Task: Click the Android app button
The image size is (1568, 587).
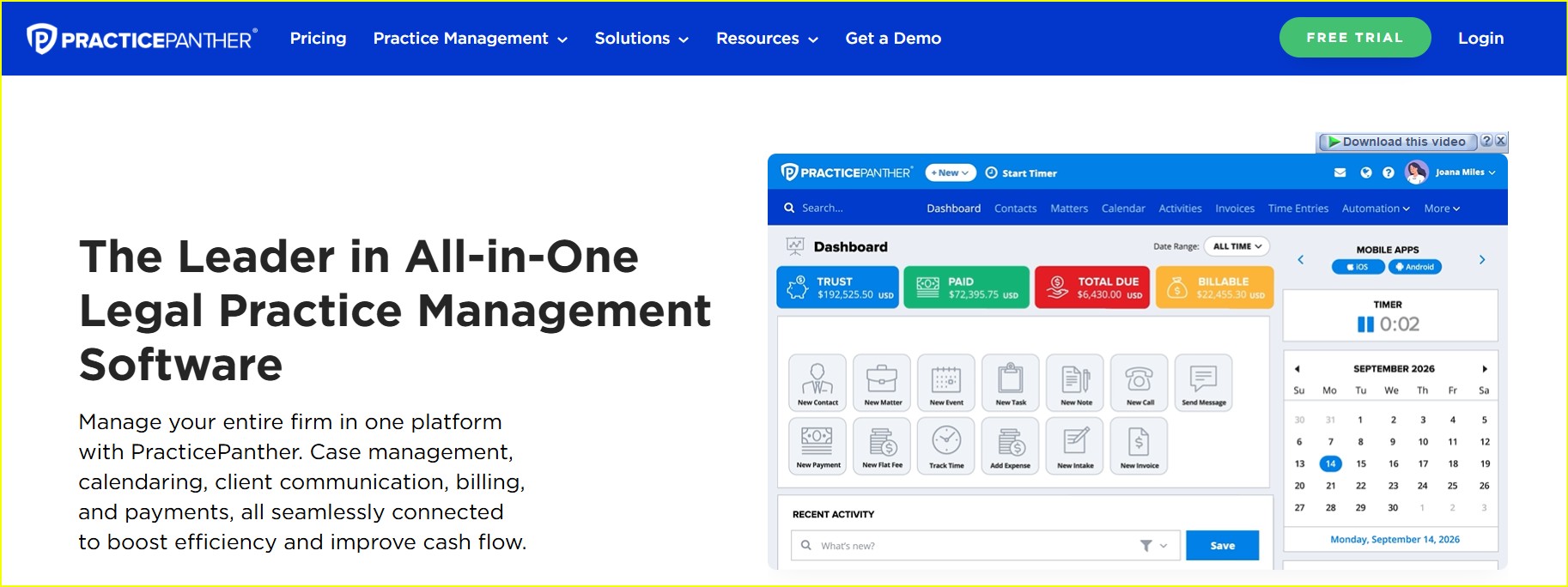Action: pos(1414,267)
